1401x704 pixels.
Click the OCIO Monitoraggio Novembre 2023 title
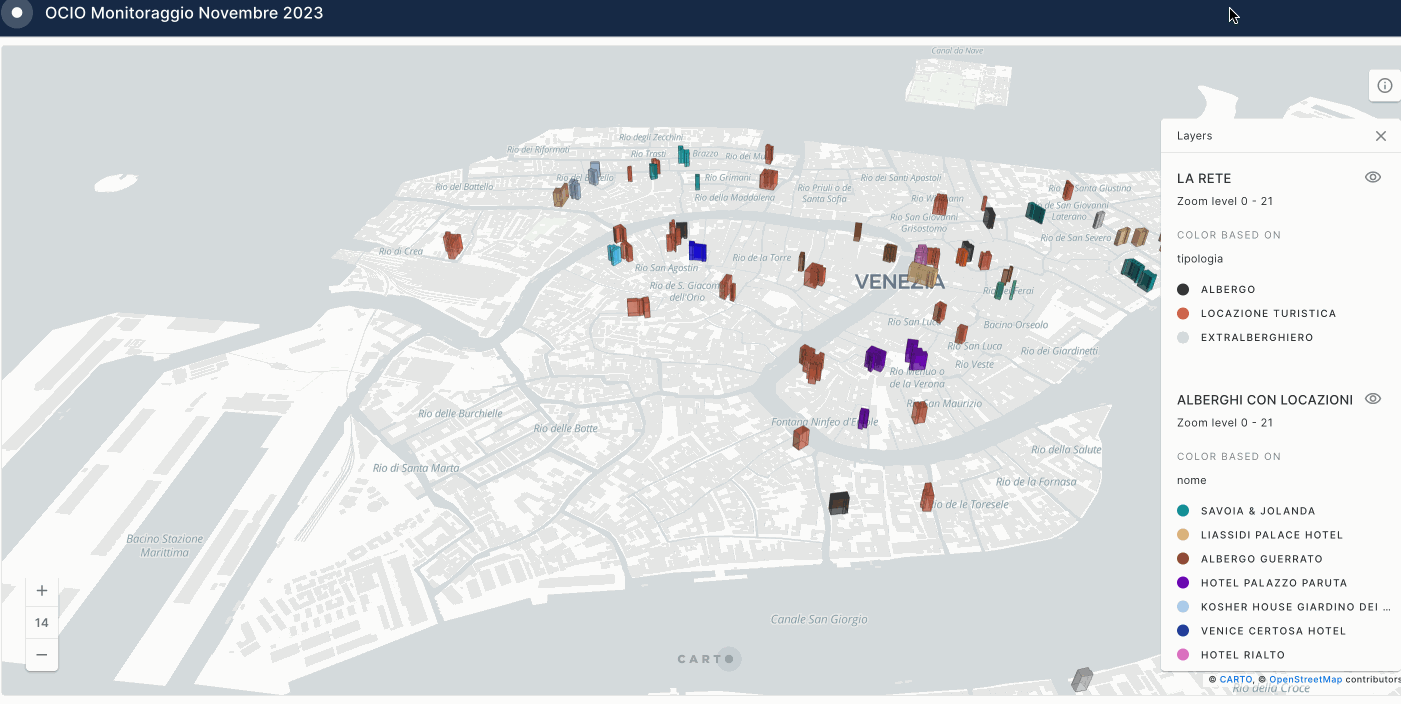click(184, 13)
